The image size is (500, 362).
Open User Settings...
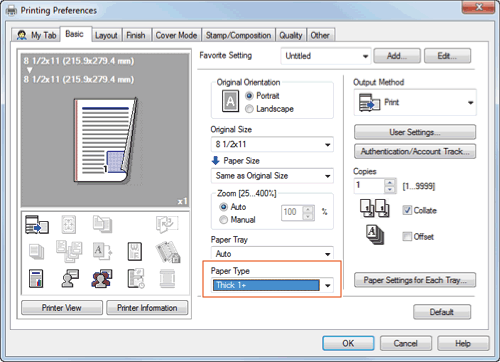pos(415,132)
